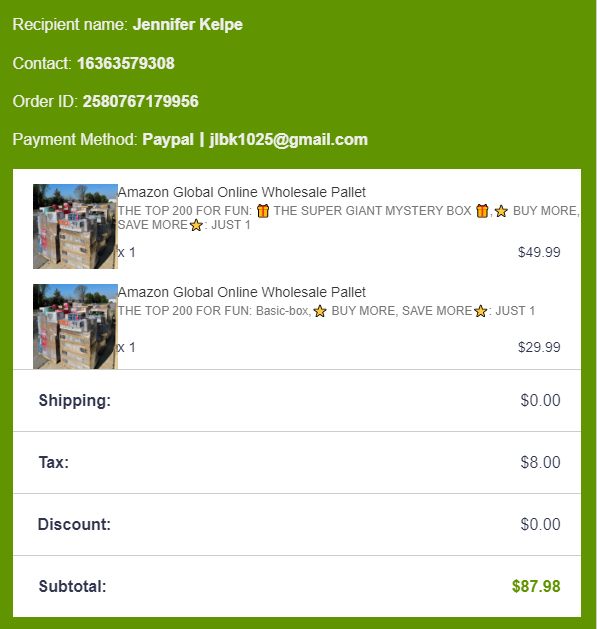Viewport: 598px width, 629px height.
Task: Click the first Amazon Global Online Wholesale Pallet title
Action: tap(242, 192)
